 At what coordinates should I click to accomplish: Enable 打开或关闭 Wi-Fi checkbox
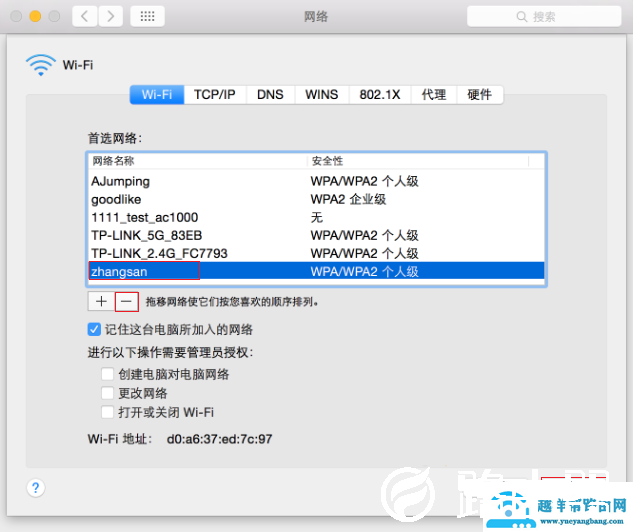(107, 412)
